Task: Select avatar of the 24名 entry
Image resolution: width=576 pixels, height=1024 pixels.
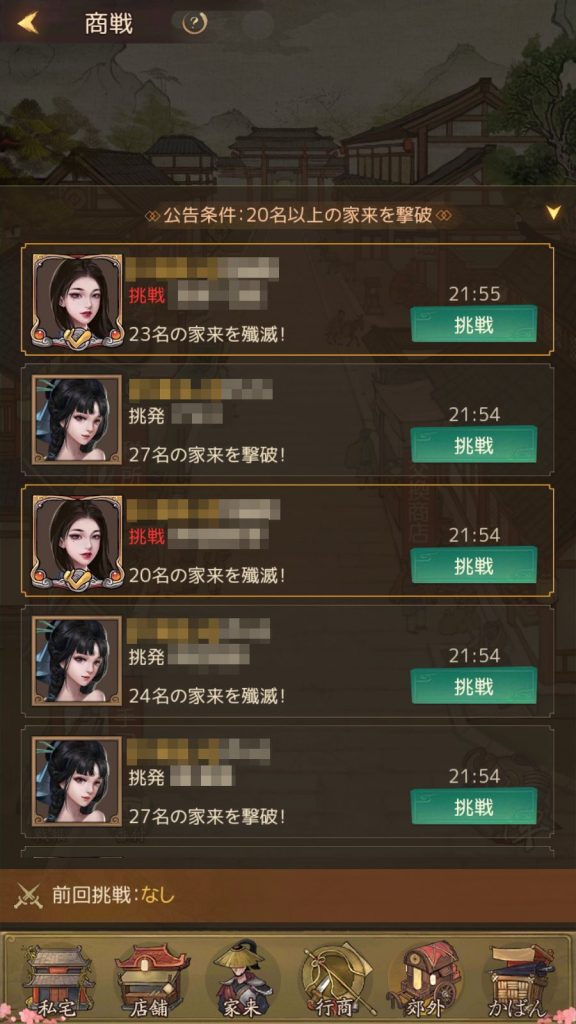Action: click(77, 661)
